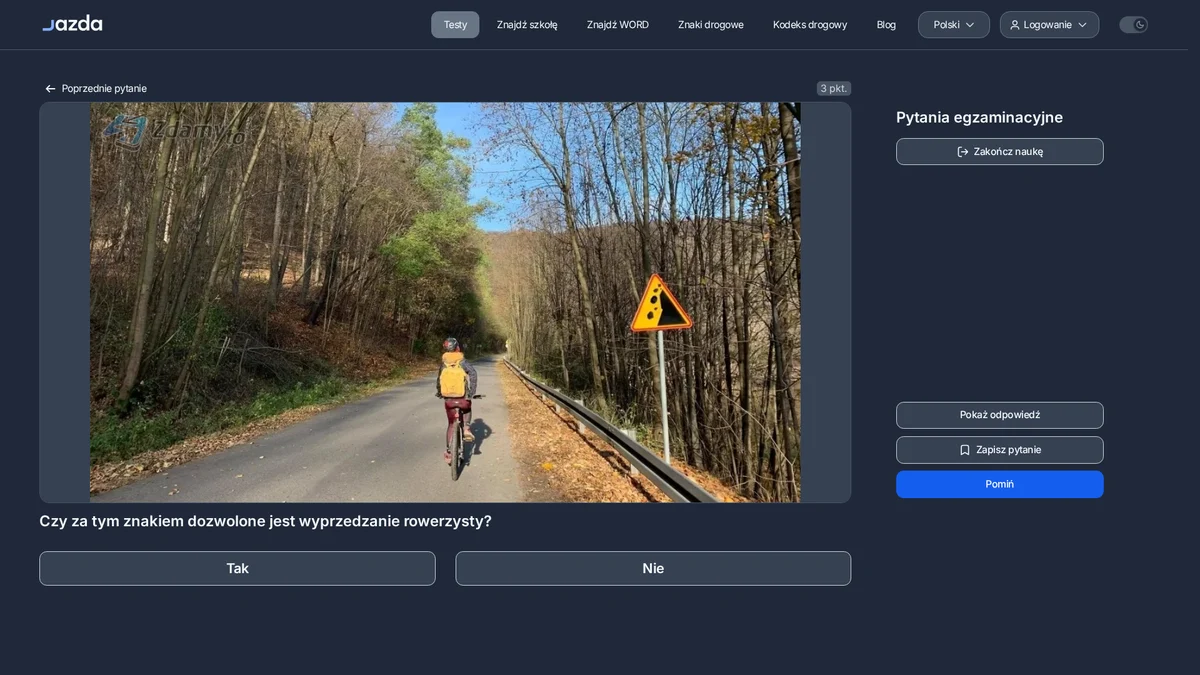Click the question text about wyprzedzanie rowerzysty

[x=265, y=521]
